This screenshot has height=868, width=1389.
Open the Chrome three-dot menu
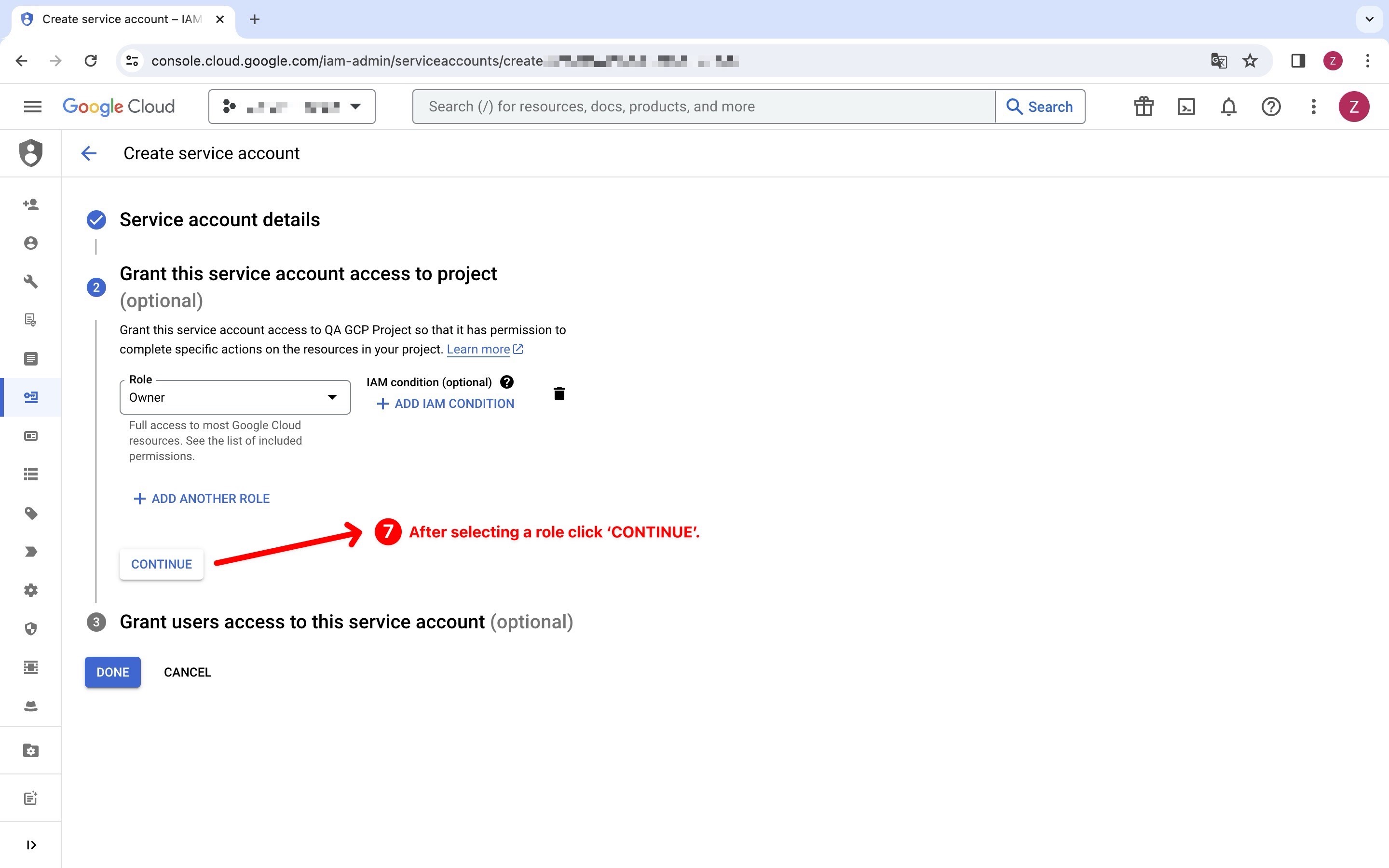tap(1368, 60)
